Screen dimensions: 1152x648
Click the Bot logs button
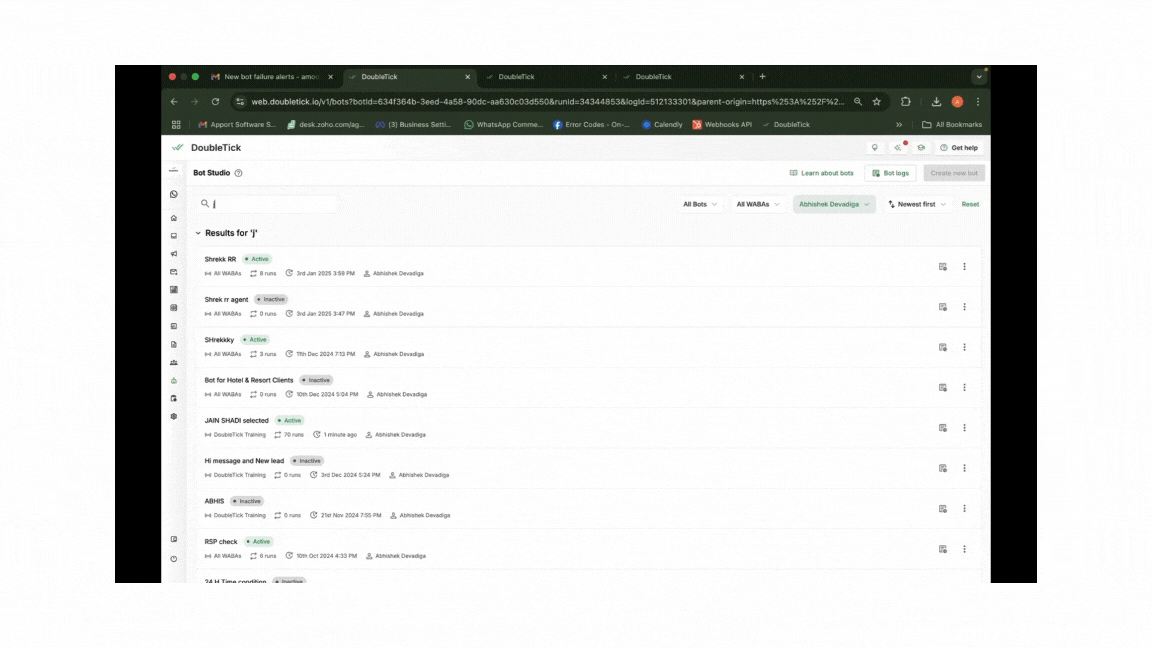890,173
